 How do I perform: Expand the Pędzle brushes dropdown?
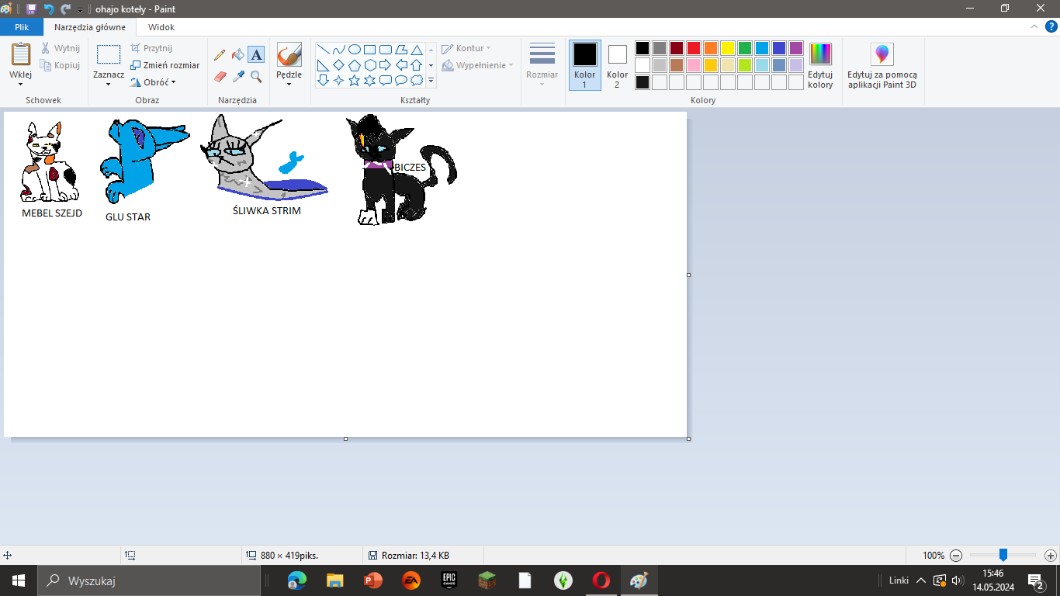[x=289, y=84]
